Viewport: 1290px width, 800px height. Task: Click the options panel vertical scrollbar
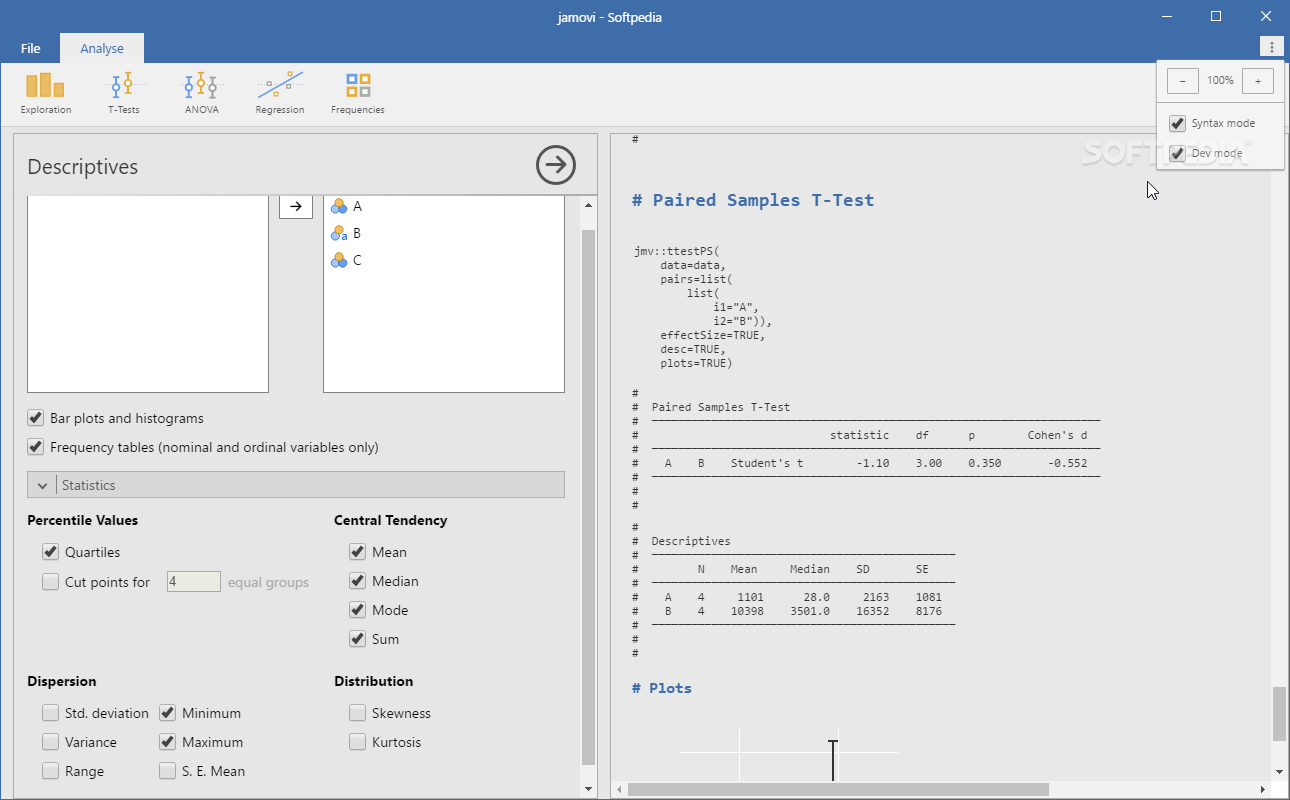coord(589,495)
